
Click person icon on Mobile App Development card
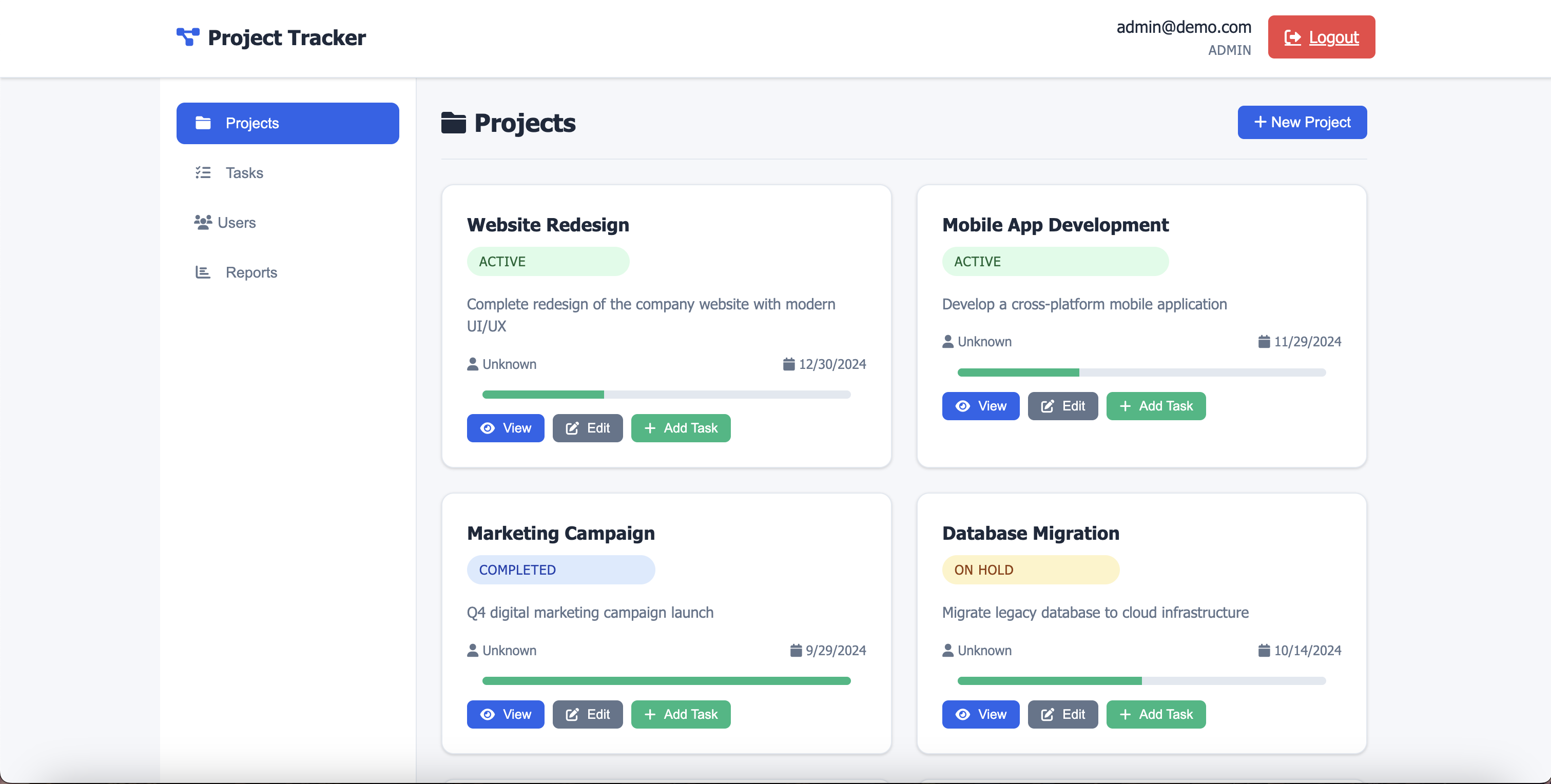pyautogui.click(x=948, y=341)
